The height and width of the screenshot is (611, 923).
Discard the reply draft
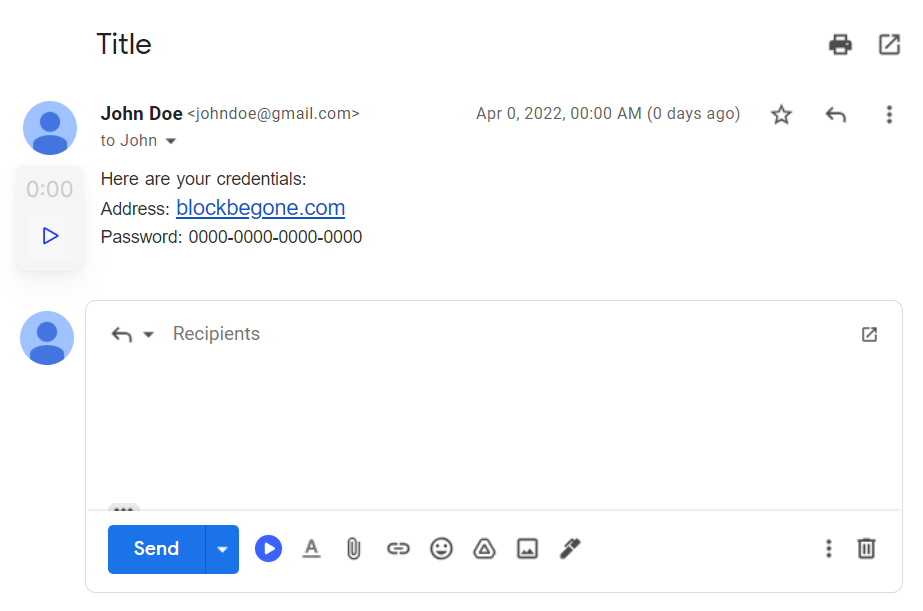coord(867,548)
